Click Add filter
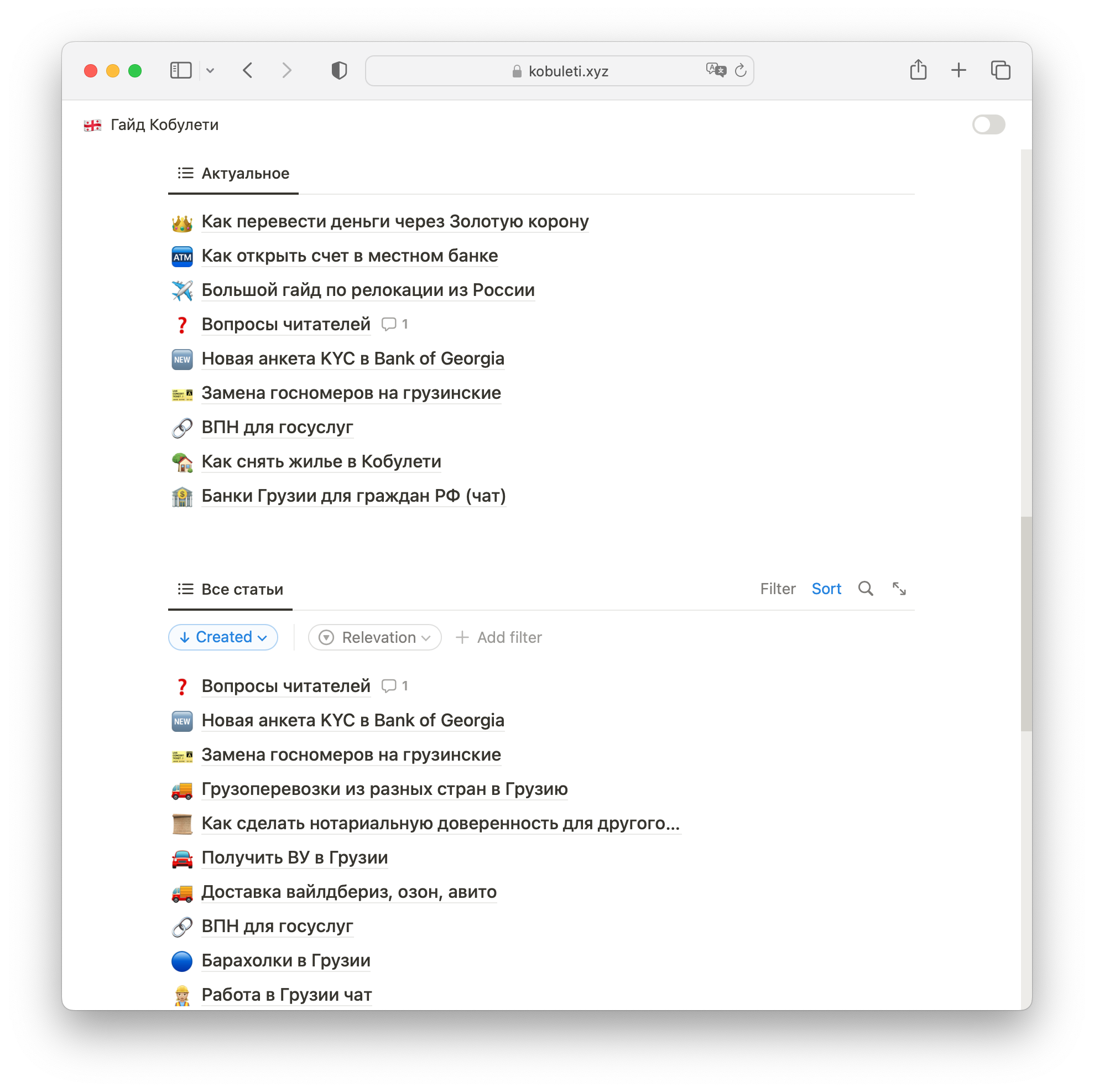1094x1092 pixels. click(x=499, y=638)
